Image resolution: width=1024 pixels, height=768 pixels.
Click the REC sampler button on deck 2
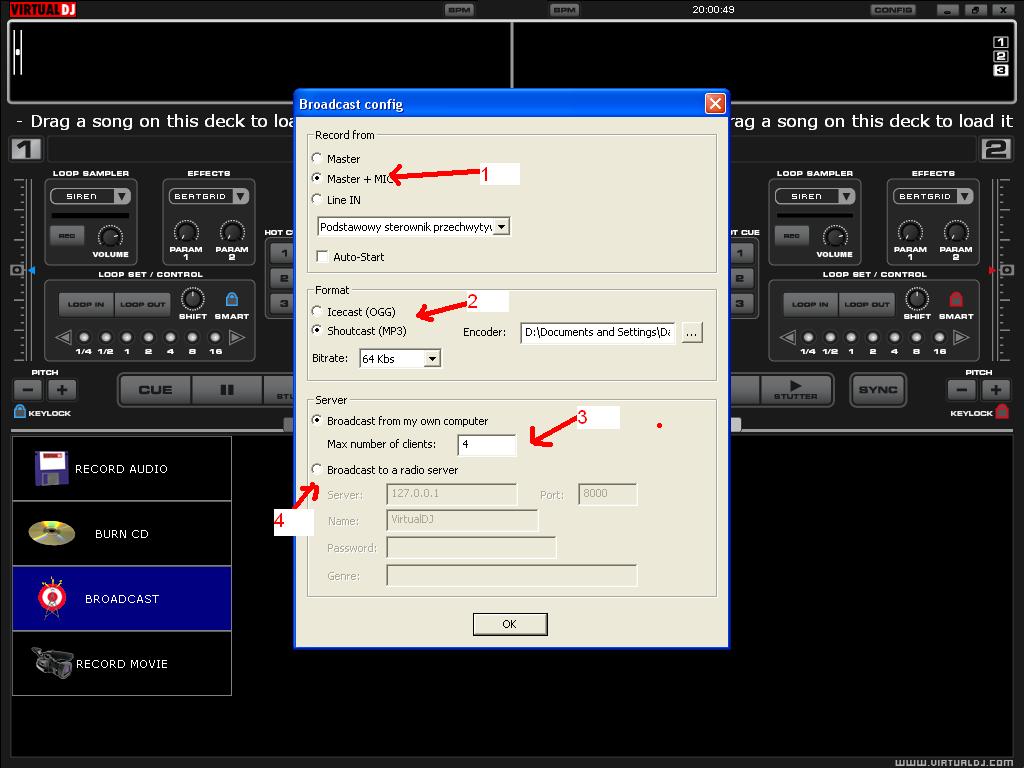pos(792,236)
